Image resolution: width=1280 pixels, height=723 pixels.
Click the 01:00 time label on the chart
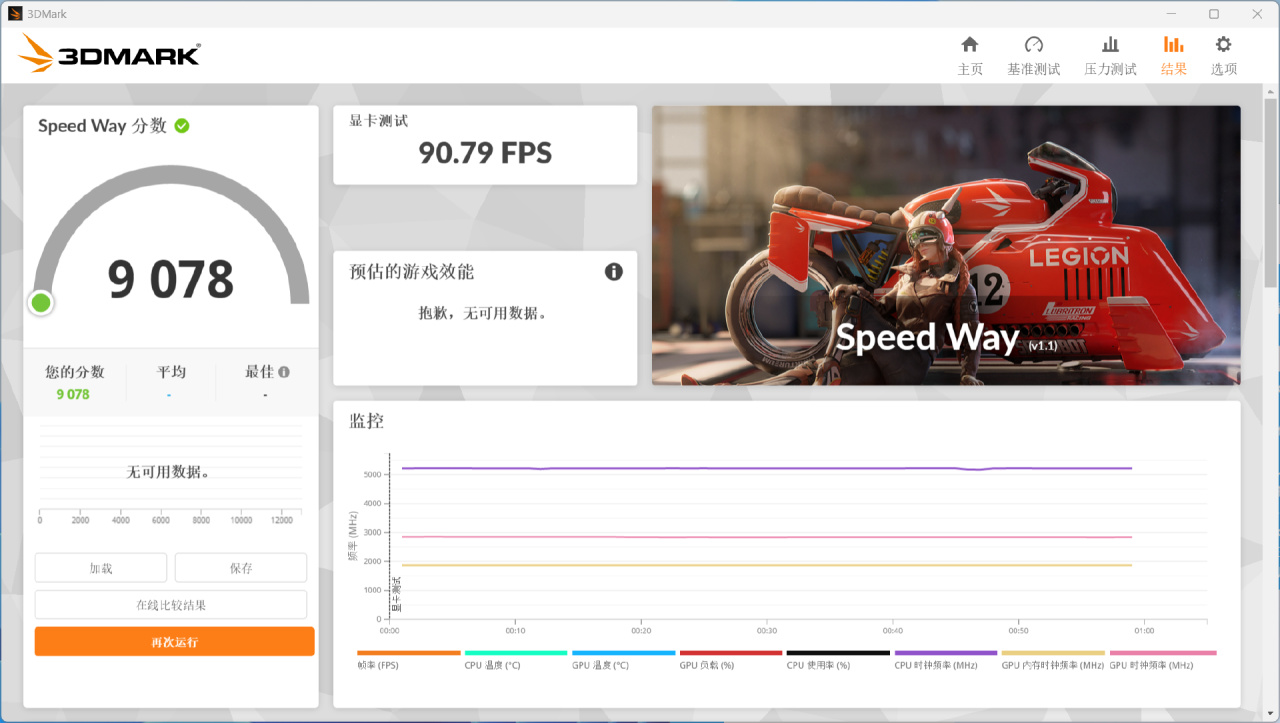tap(1144, 631)
